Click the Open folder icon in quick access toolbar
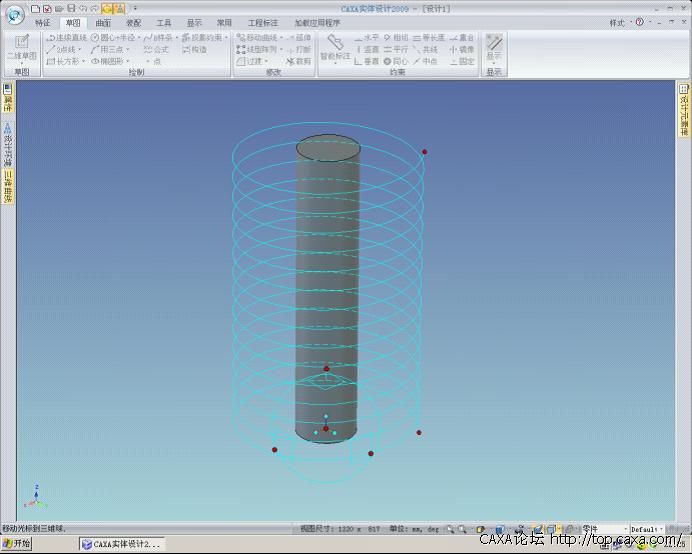Image resolution: width=692 pixels, height=554 pixels. (x=59, y=8)
